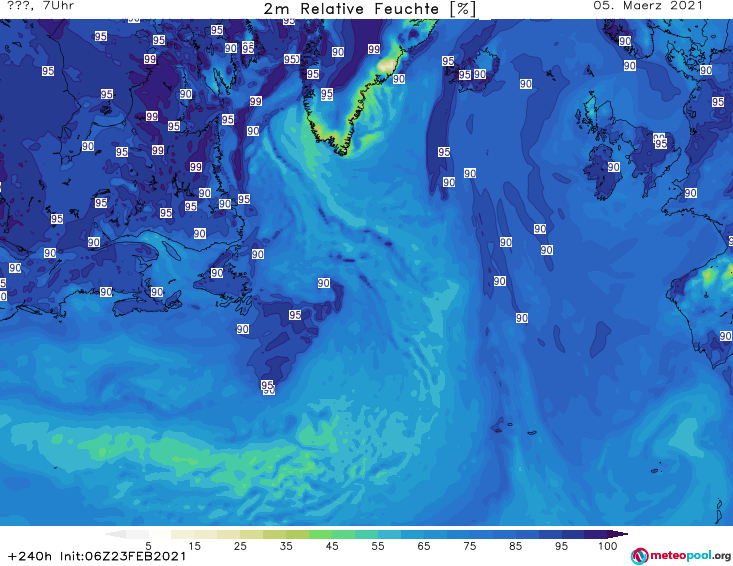The image size is (733, 566).
Task: Click the colorbar value "45"
Action: click(x=331, y=546)
